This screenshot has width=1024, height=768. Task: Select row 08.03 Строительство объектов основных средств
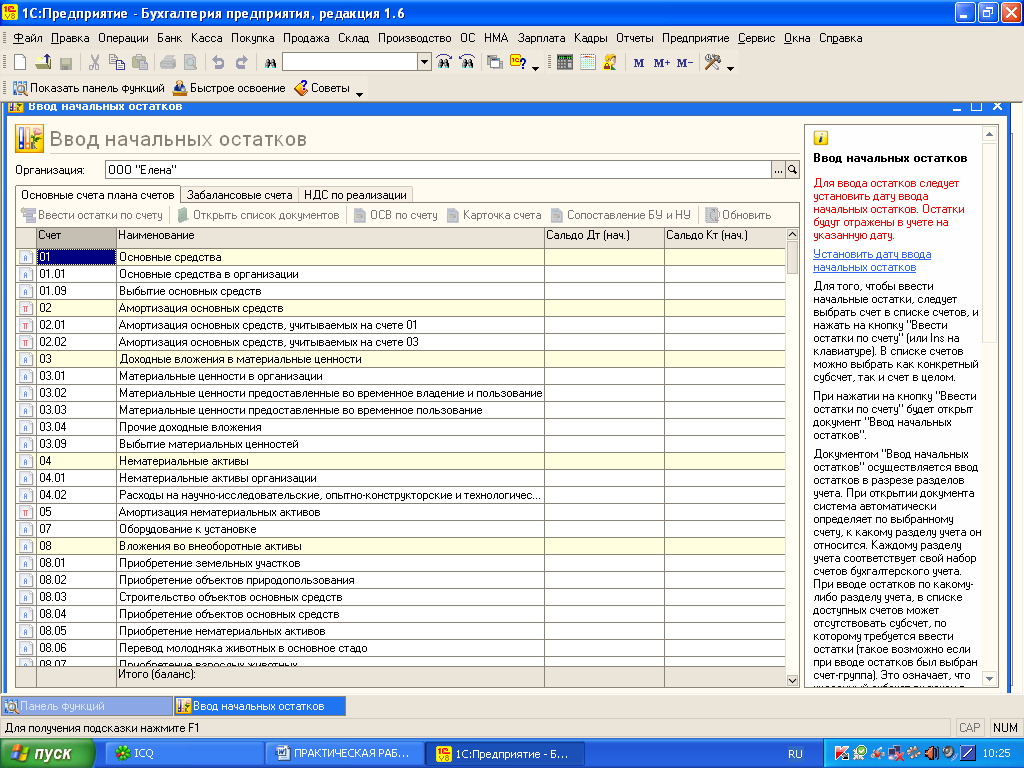[x=400, y=597]
